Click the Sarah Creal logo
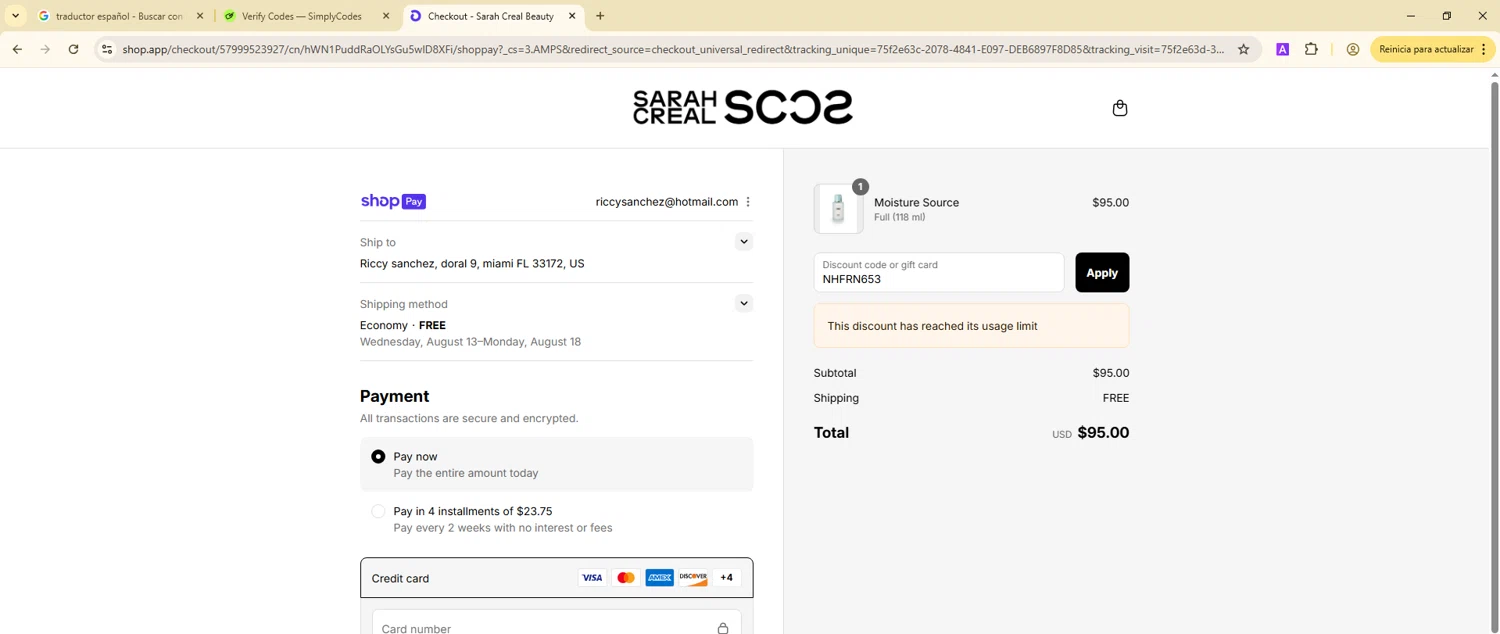1500x634 pixels. tap(743, 107)
